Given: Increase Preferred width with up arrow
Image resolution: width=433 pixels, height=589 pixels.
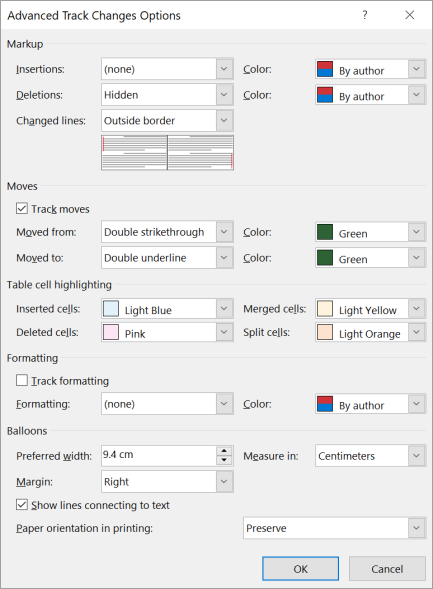Looking at the screenshot, I should point(224,451).
